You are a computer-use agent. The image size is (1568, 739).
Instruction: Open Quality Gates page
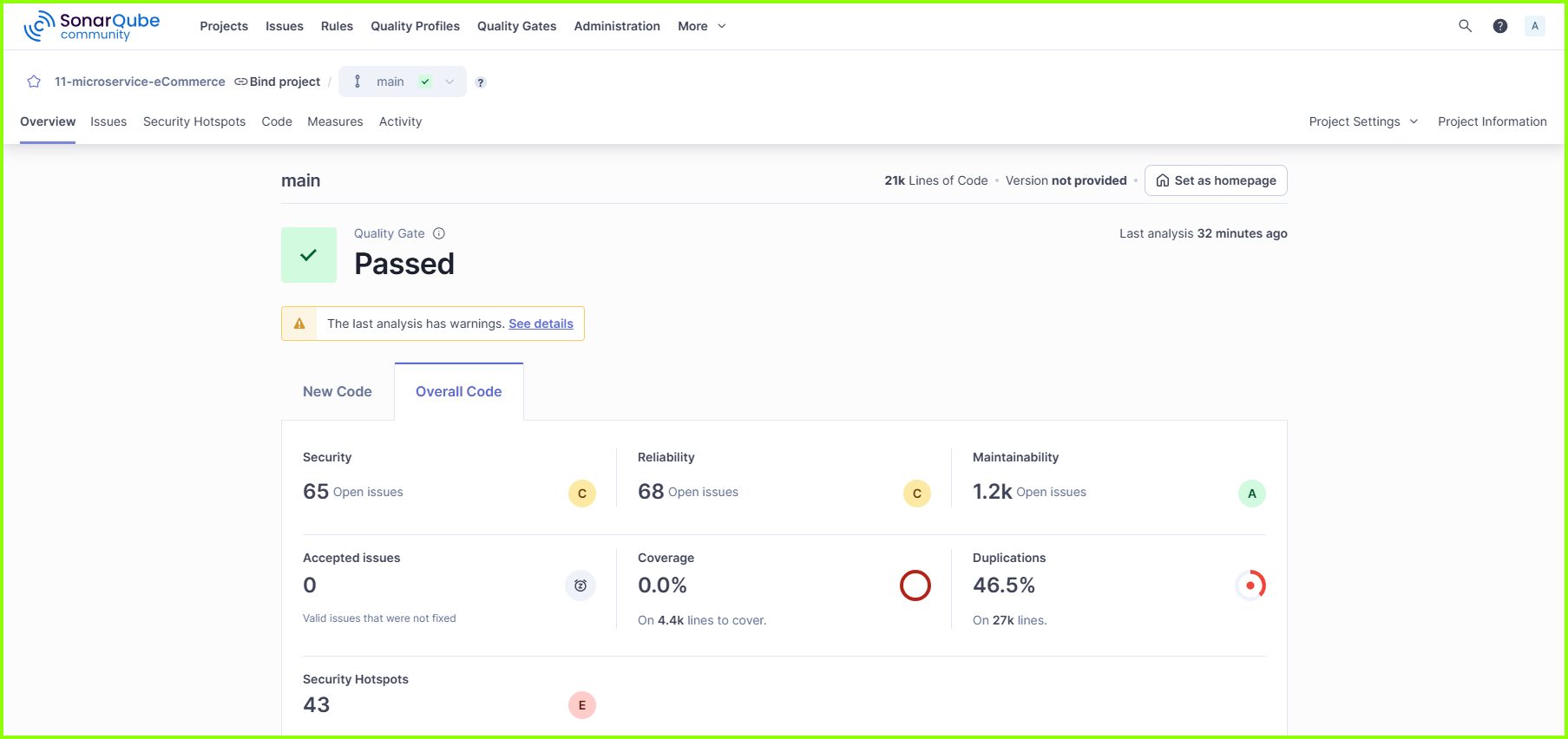[x=517, y=26]
